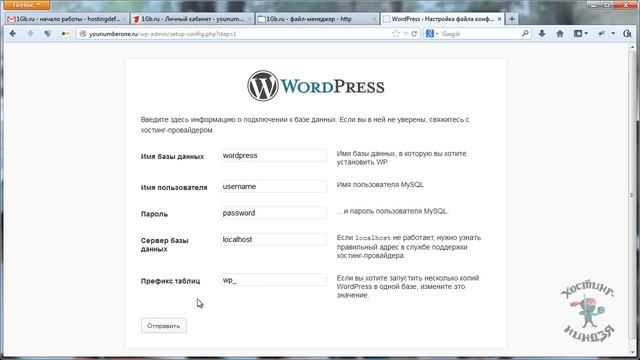This screenshot has width=640, height=360.
Task: Close the '1Gb.ru - Личный кабинет' tab
Action: coord(249,19)
